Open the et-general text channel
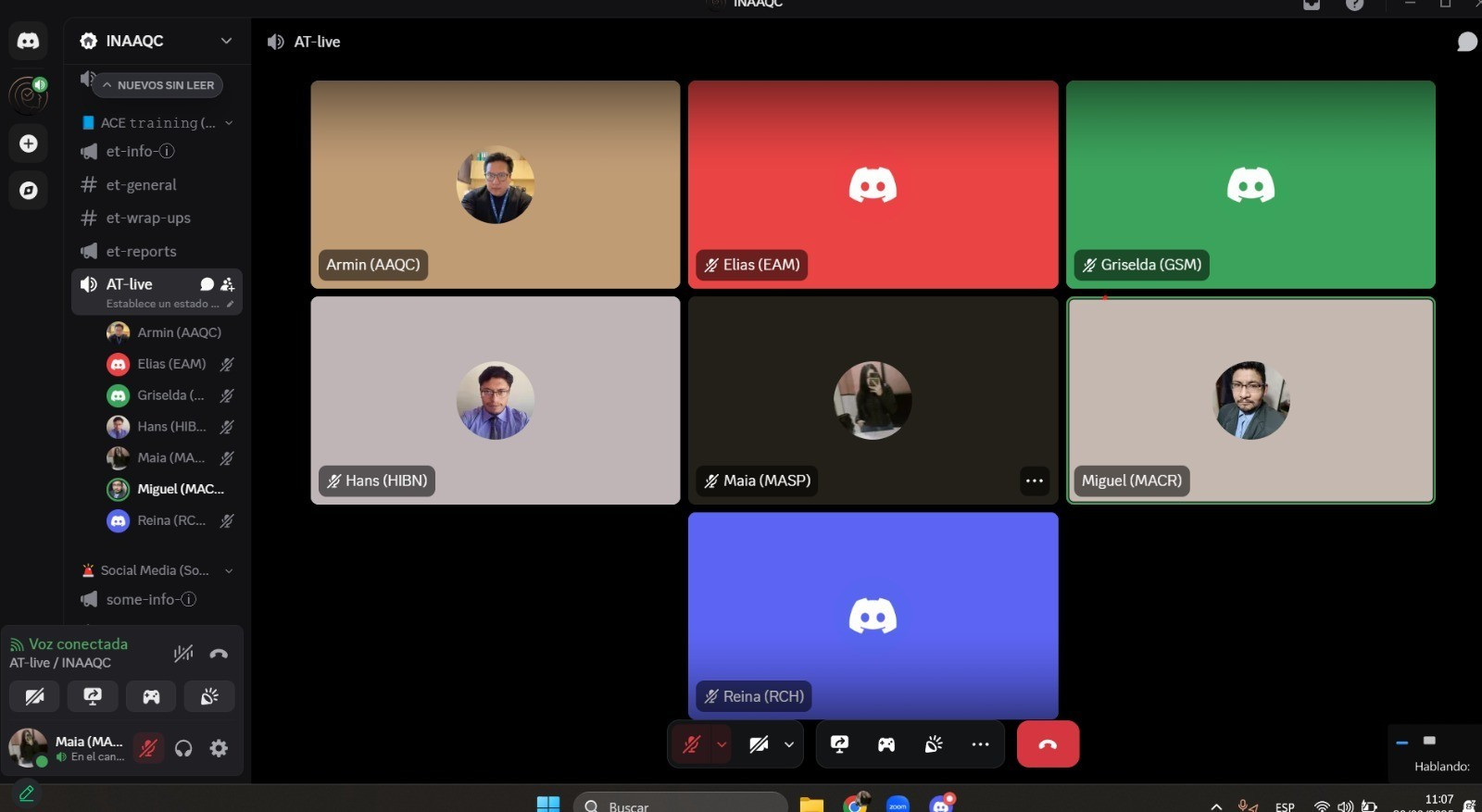Viewport: 1482px width, 812px height. coord(141,185)
